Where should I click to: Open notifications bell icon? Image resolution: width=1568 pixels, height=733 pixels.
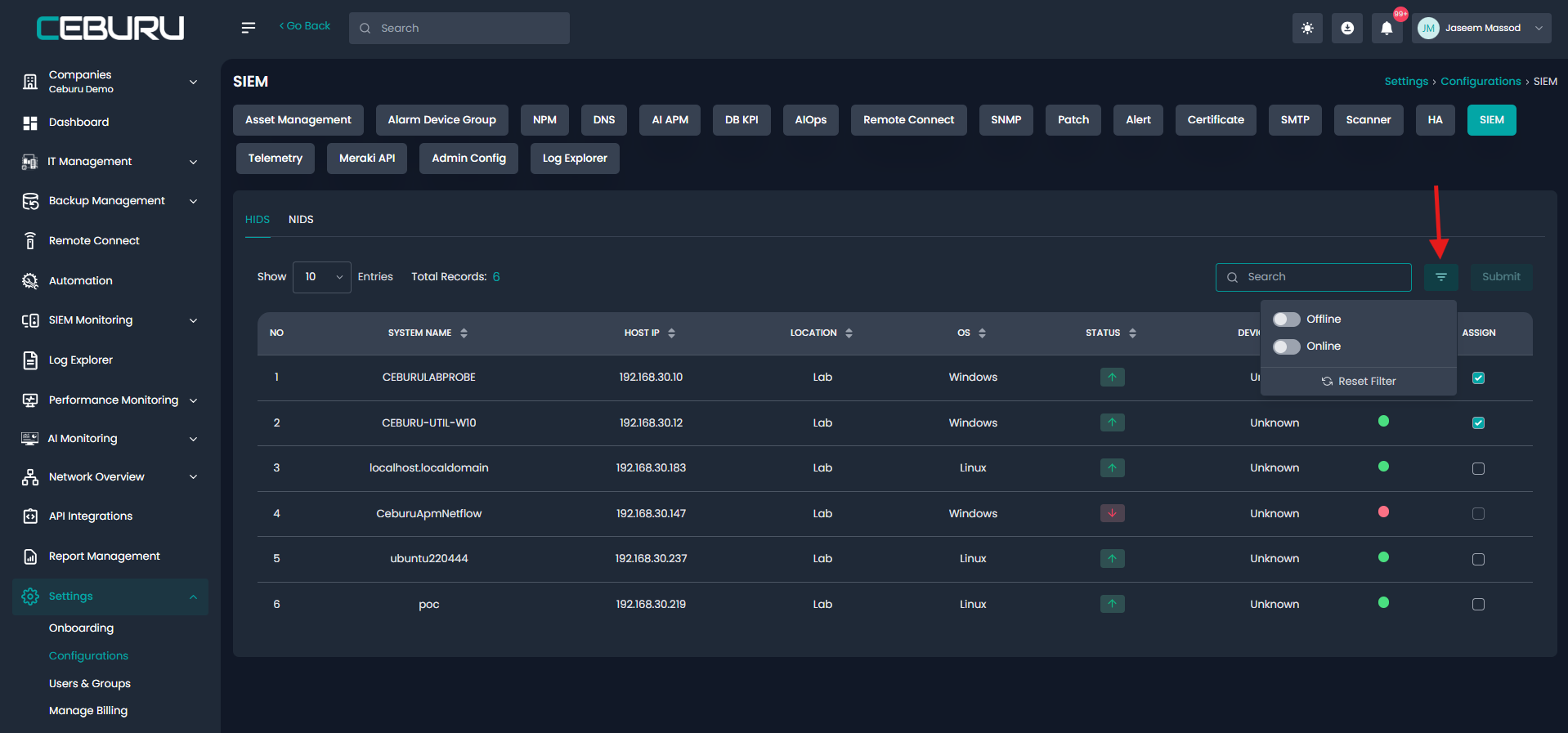(x=1387, y=28)
